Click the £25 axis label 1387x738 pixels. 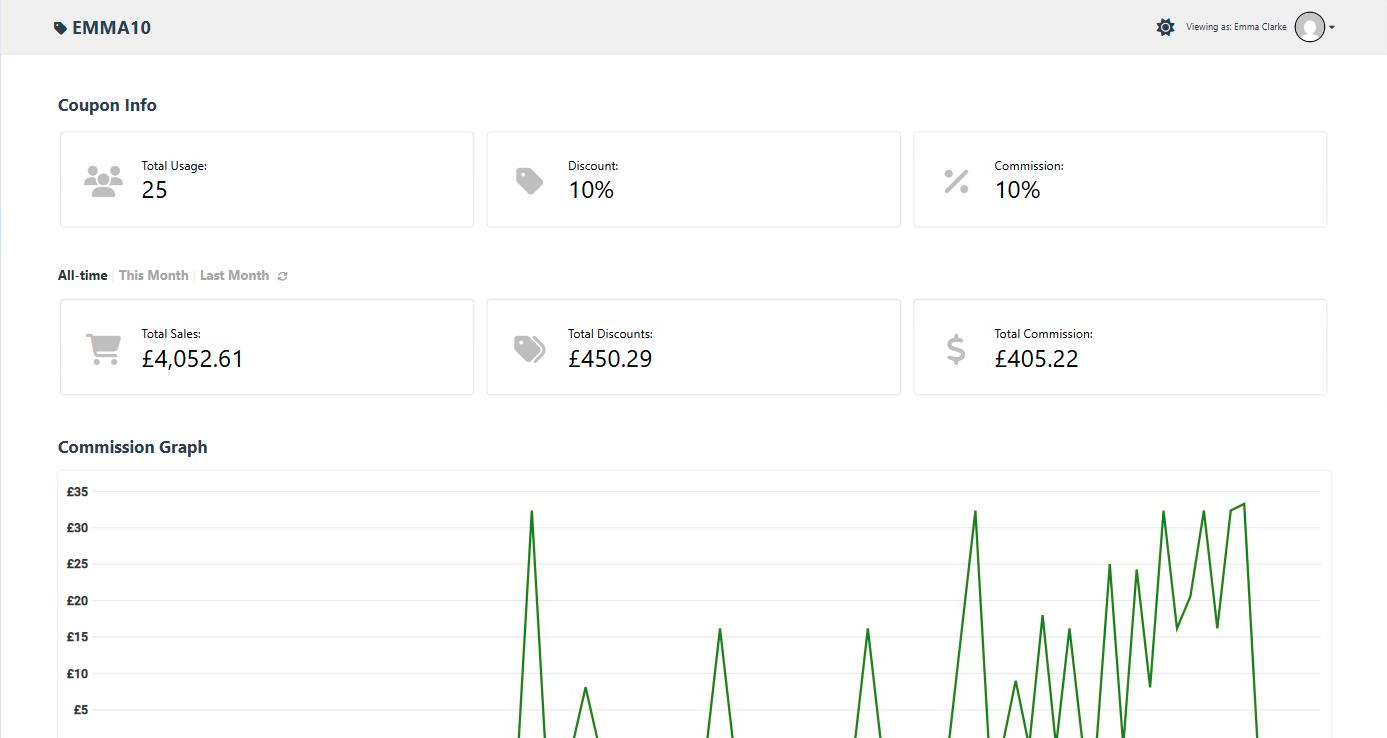pos(78,564)
